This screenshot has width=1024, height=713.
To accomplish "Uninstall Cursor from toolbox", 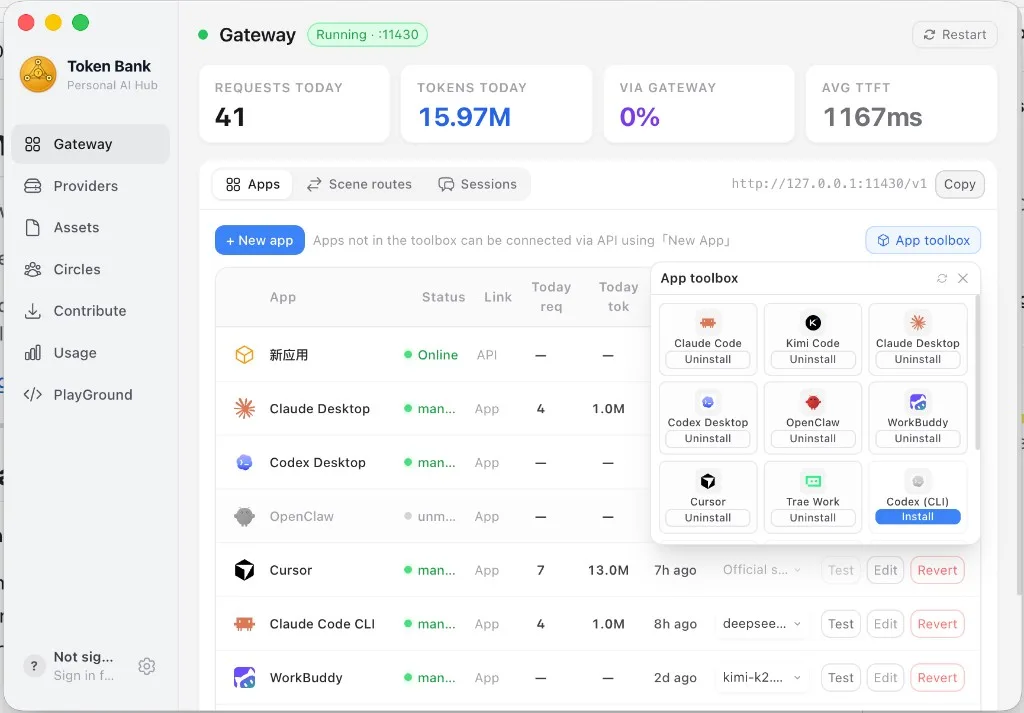I will (x=708, y=517).
